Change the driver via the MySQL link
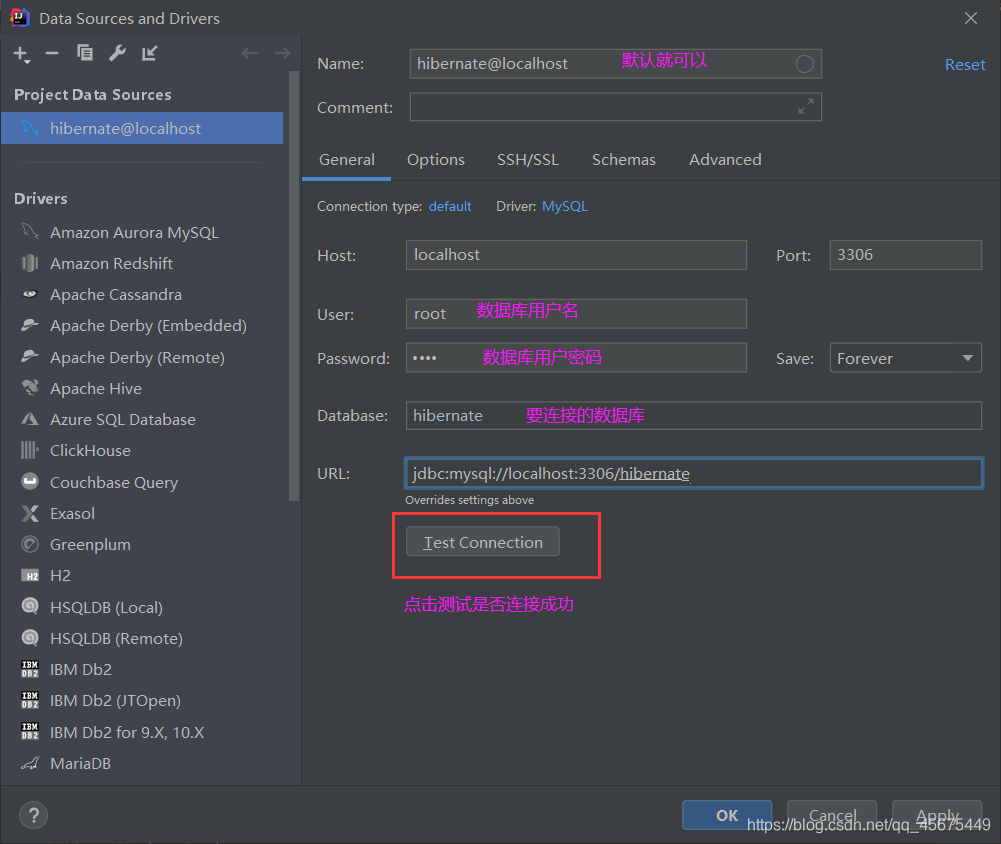This screenshot has height=844, width=1001. click(565, 206)
